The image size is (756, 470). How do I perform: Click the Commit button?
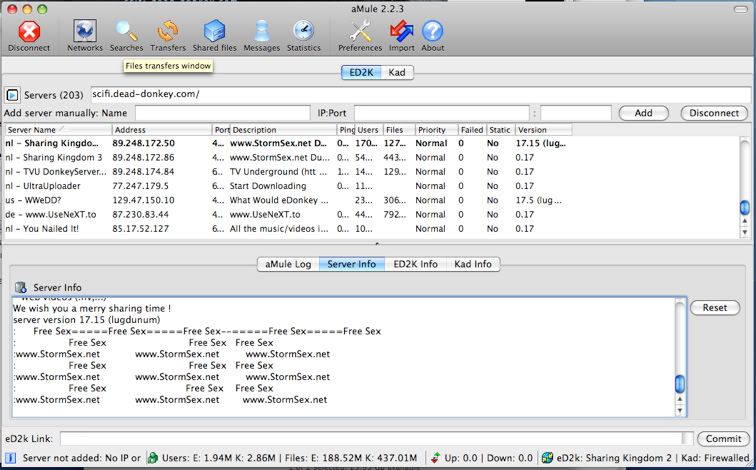click(723, 439)
